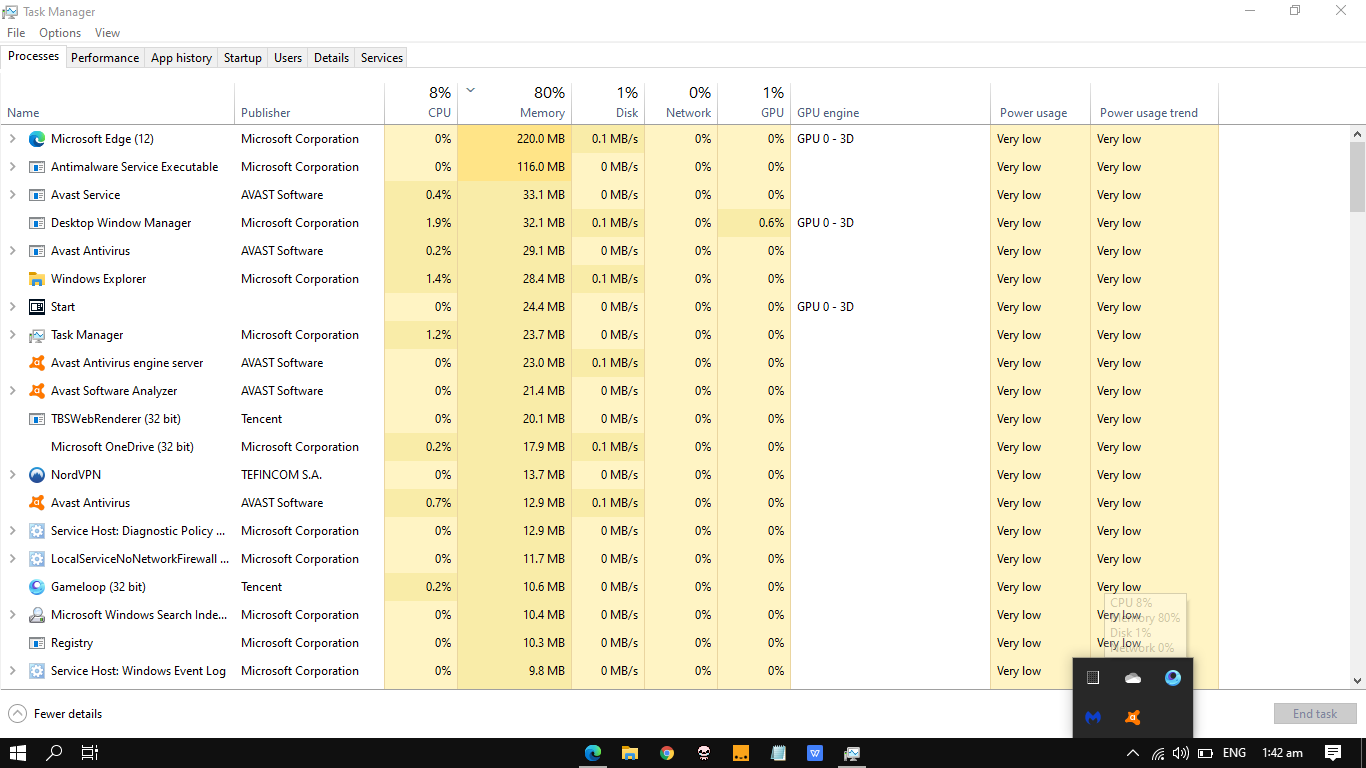Open Google Chrome from the taskbar
1366x768 pixels.
(667, 753)
